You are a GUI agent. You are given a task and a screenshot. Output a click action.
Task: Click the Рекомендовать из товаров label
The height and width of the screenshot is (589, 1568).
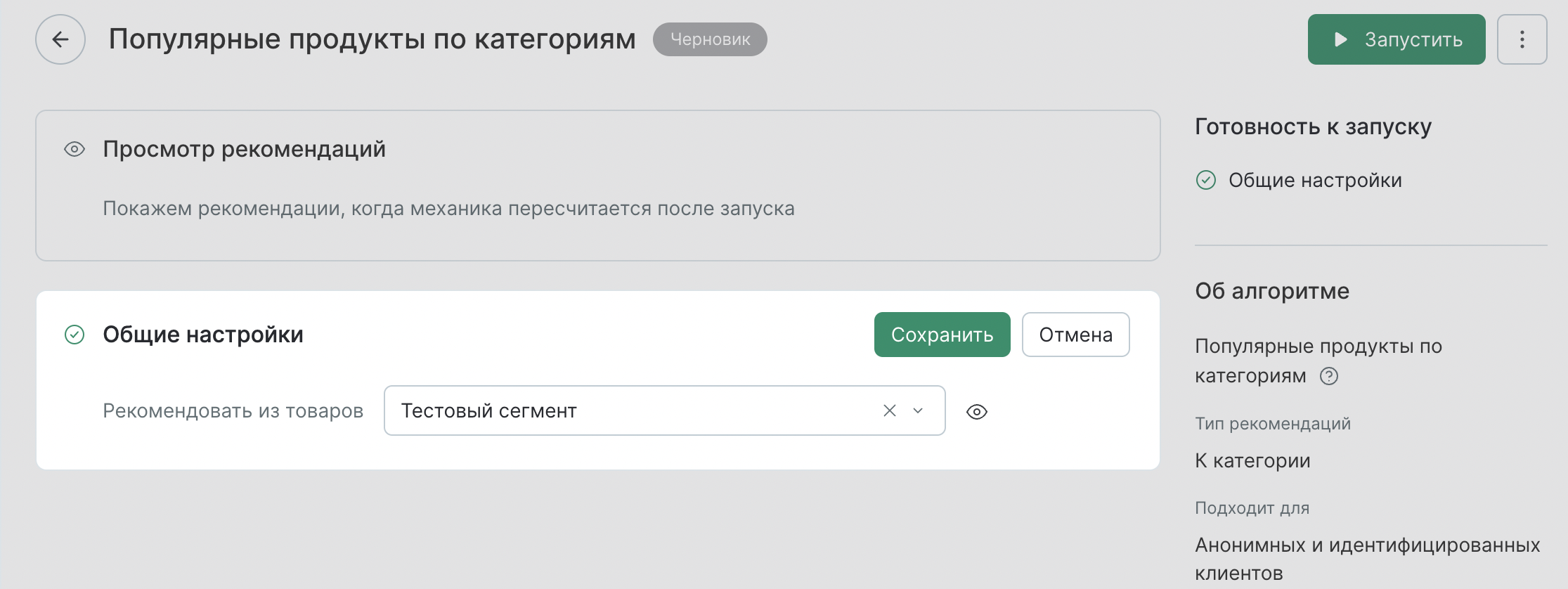pos(233,410)
